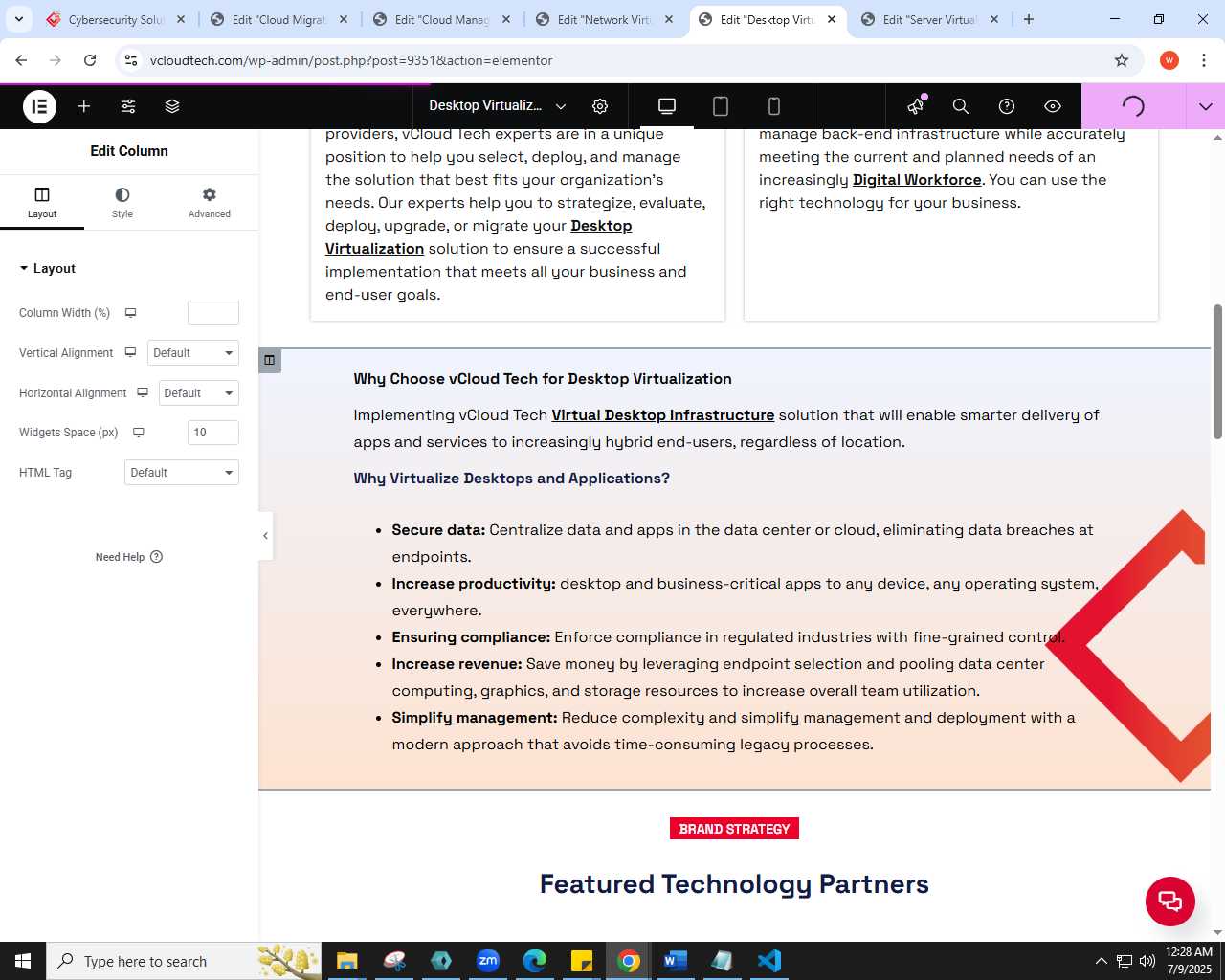Open Visual Studio Code from taskbar
This screenshot has width=1225, height=980.
point(769,961)
